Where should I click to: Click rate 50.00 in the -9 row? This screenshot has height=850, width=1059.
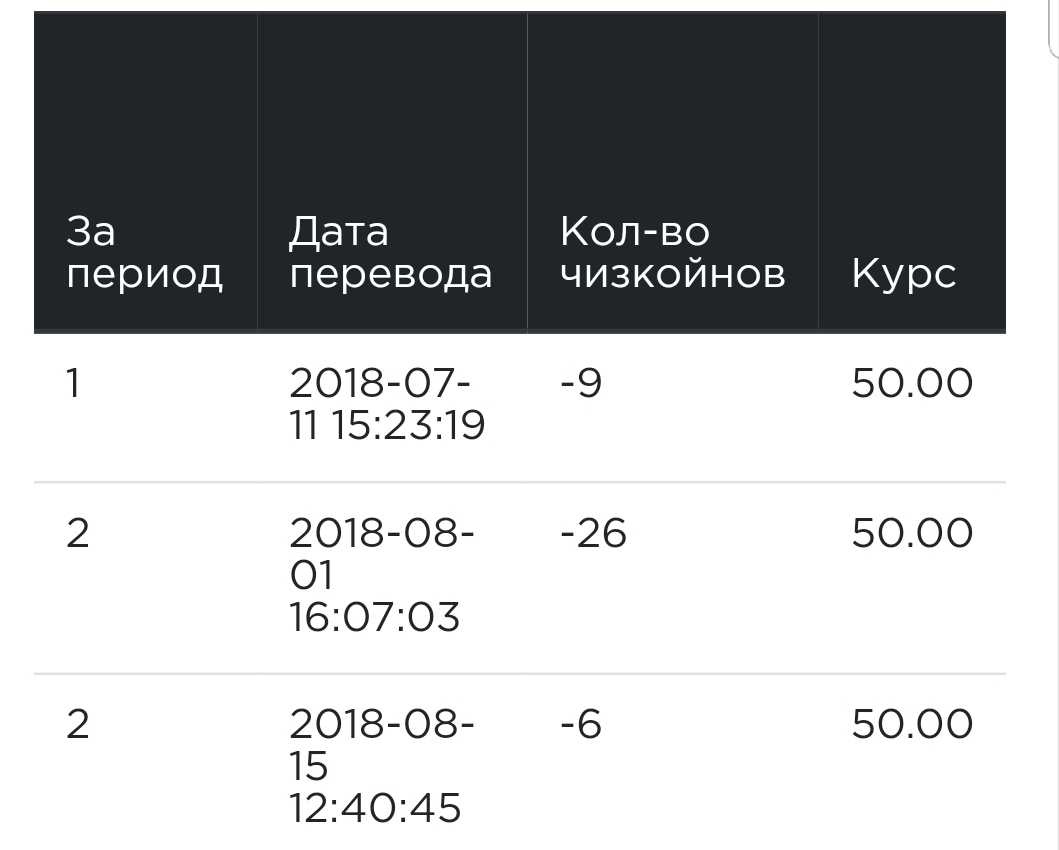(x=912, y=384)
